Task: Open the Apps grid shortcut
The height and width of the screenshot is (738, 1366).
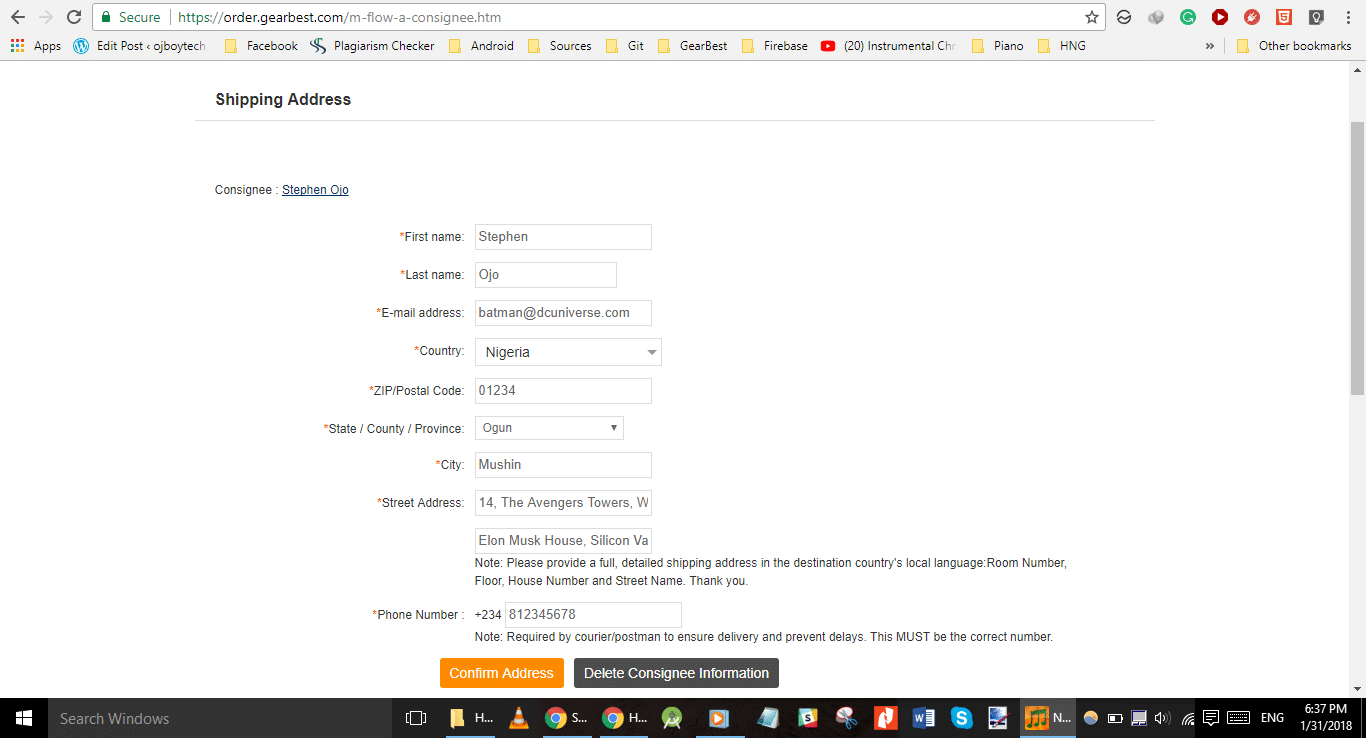Action: pos(35,46)
